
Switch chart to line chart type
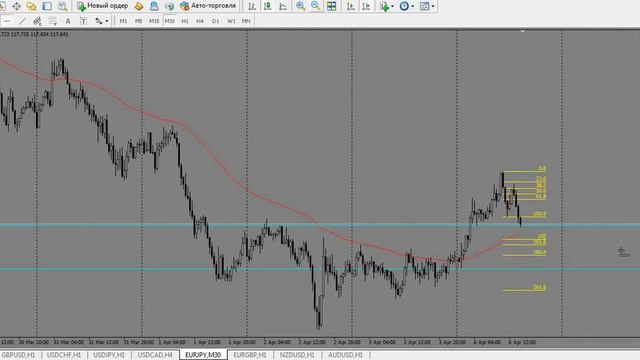[283, 6]
